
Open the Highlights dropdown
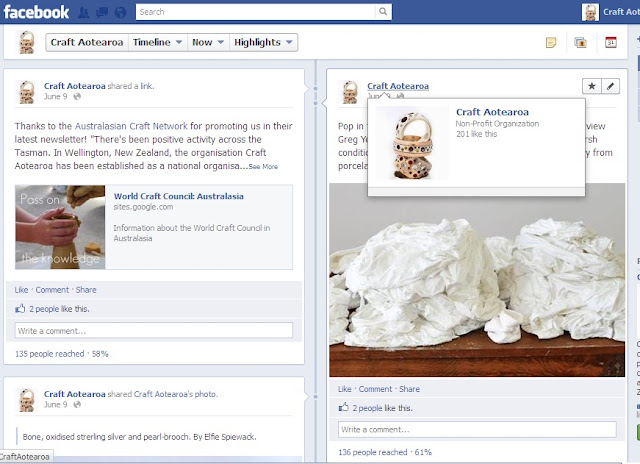(x=263, y=42)
